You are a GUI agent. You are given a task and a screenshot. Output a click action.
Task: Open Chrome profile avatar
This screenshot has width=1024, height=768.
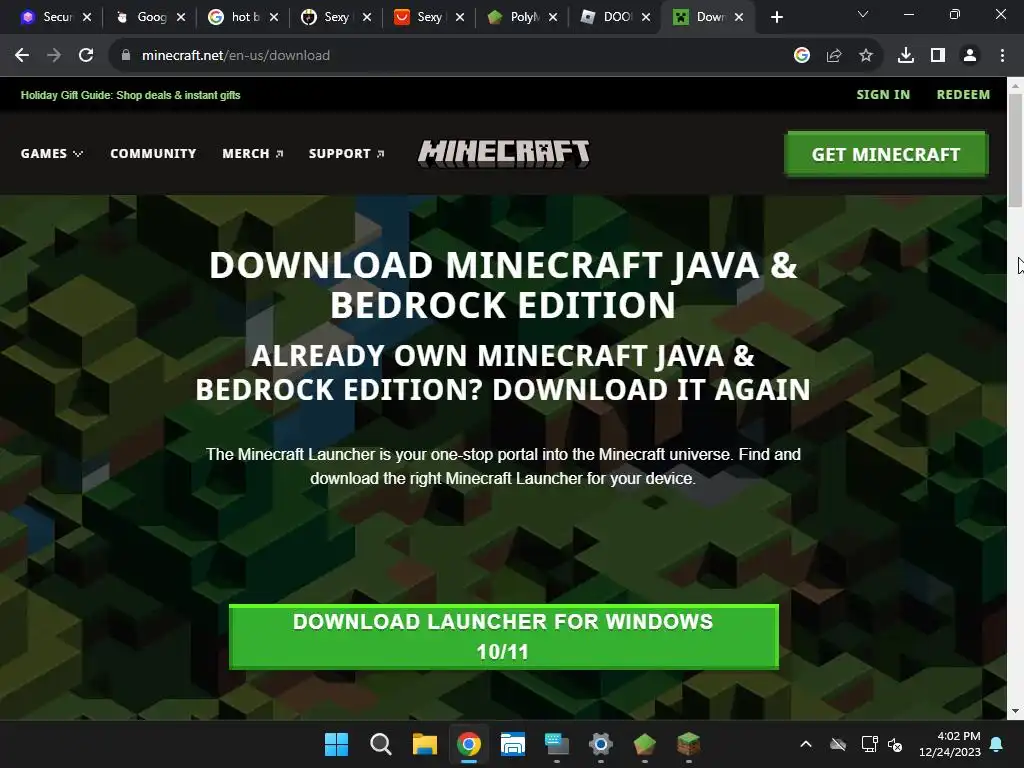point(970,56)
